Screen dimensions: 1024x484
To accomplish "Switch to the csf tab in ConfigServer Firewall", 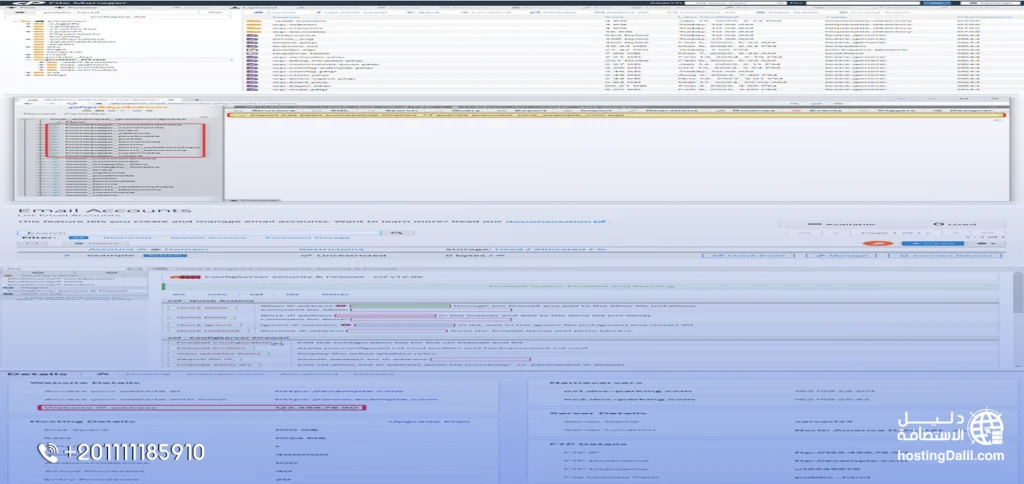I will coord(257,295).
